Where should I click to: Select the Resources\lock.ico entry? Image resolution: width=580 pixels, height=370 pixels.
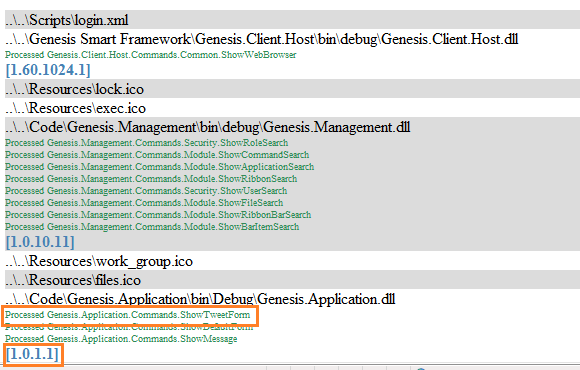[x=75, y=89]
